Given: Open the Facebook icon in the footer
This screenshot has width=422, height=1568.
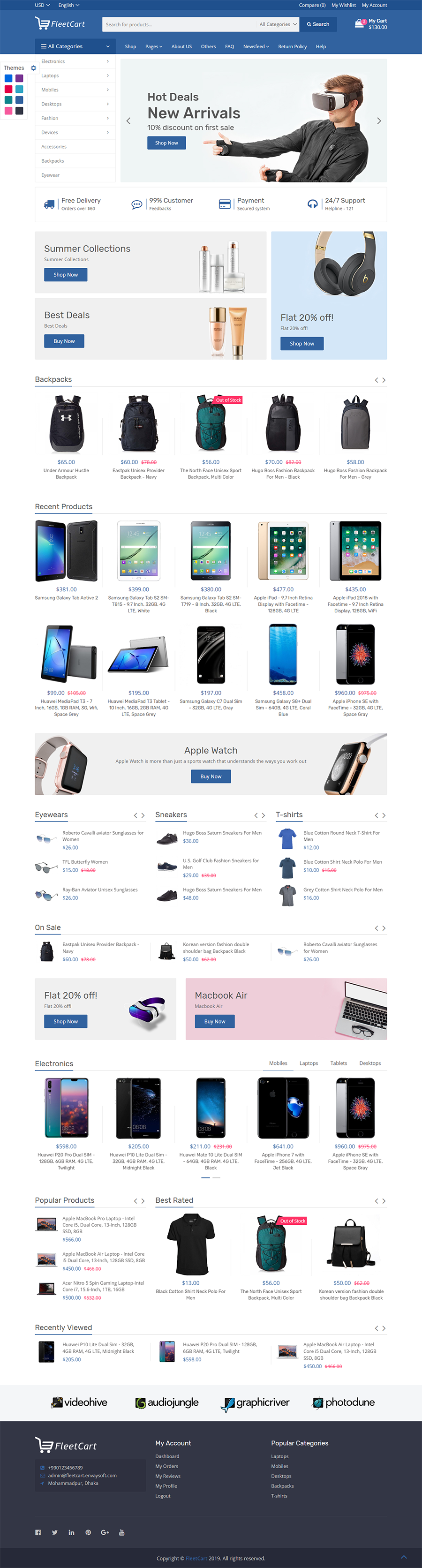Looking at the screenshot, I should point(38,1532).
